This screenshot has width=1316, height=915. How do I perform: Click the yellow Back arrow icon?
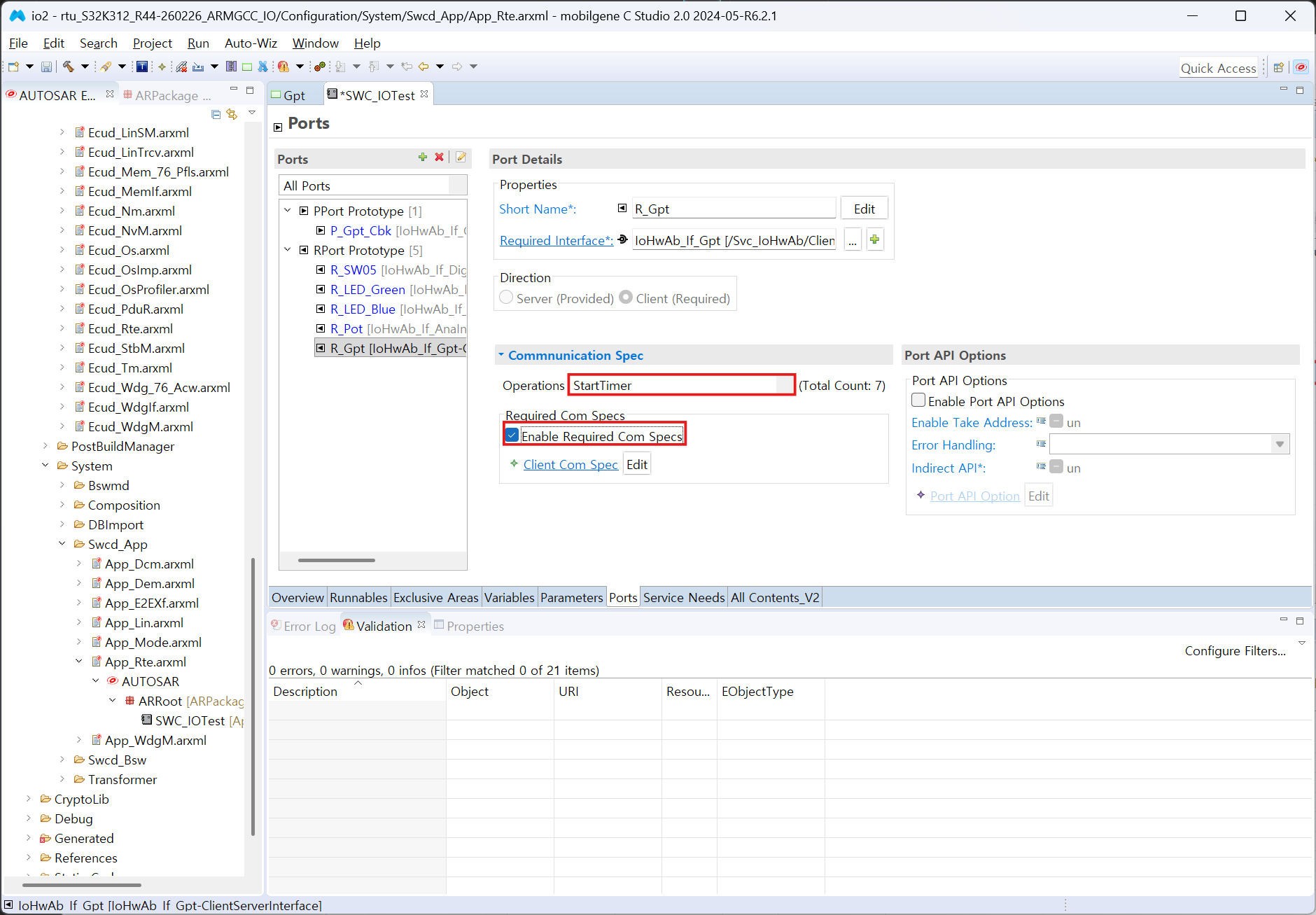(423, 67)
